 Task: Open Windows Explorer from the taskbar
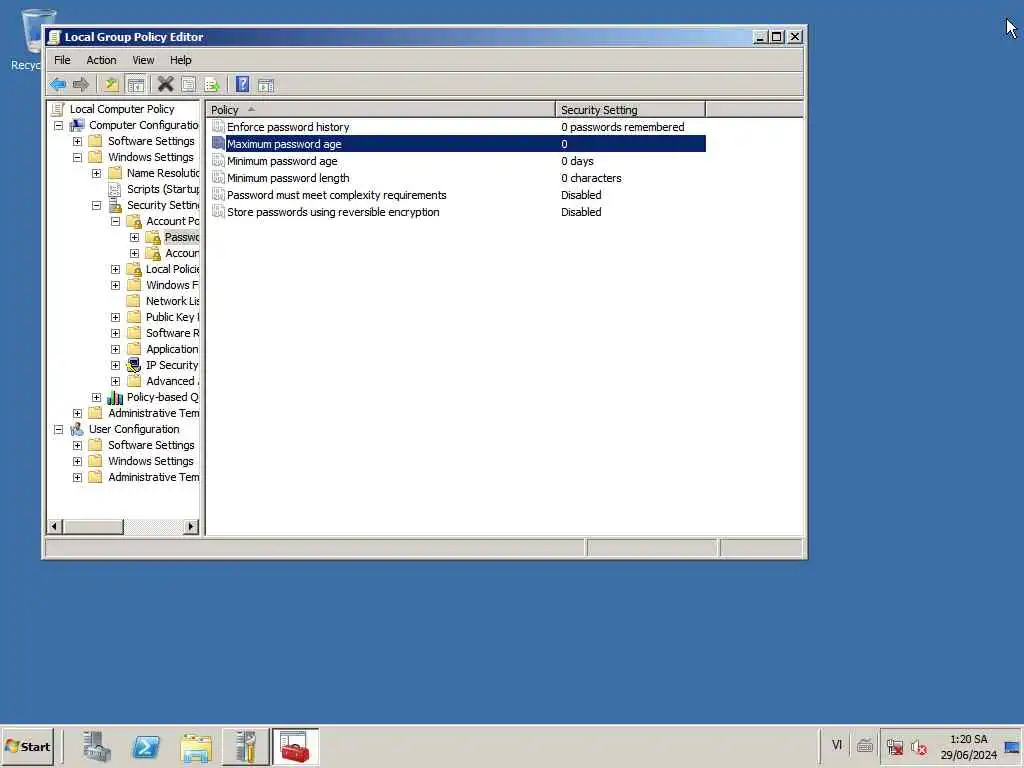click(196, 747)
